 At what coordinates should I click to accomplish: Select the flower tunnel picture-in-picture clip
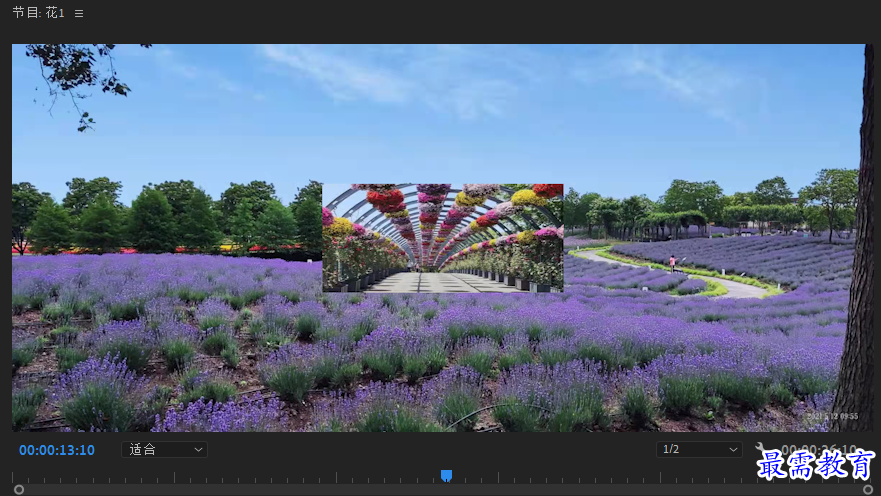coord(443,238)
